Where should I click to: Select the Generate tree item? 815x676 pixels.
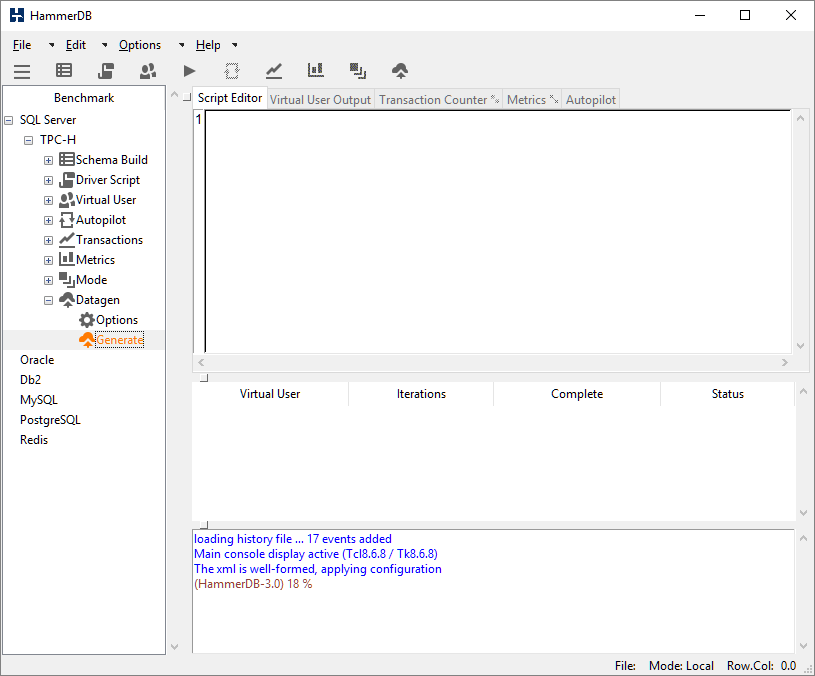[120, 340]
